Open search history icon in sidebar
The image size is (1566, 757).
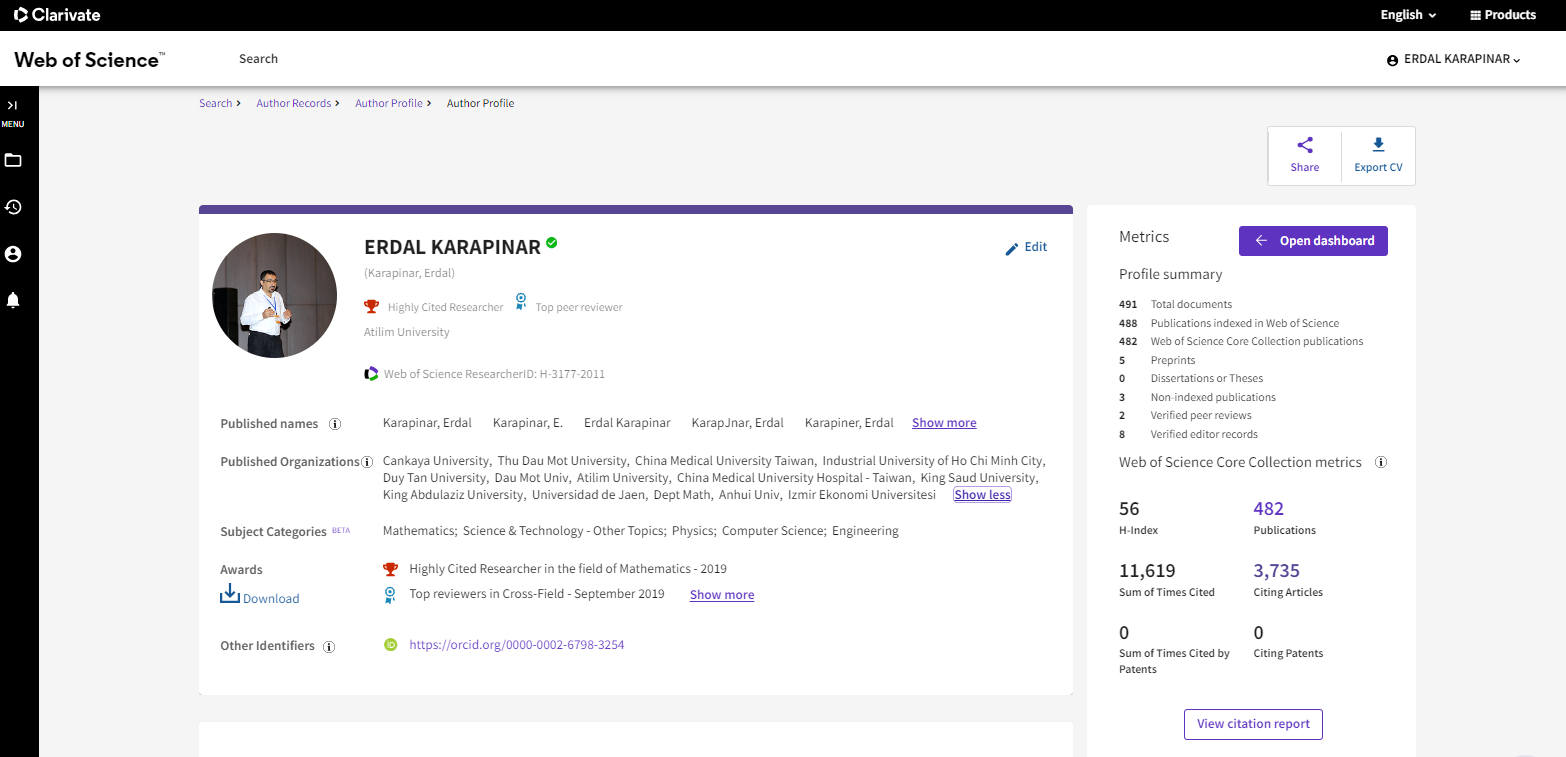13,207
